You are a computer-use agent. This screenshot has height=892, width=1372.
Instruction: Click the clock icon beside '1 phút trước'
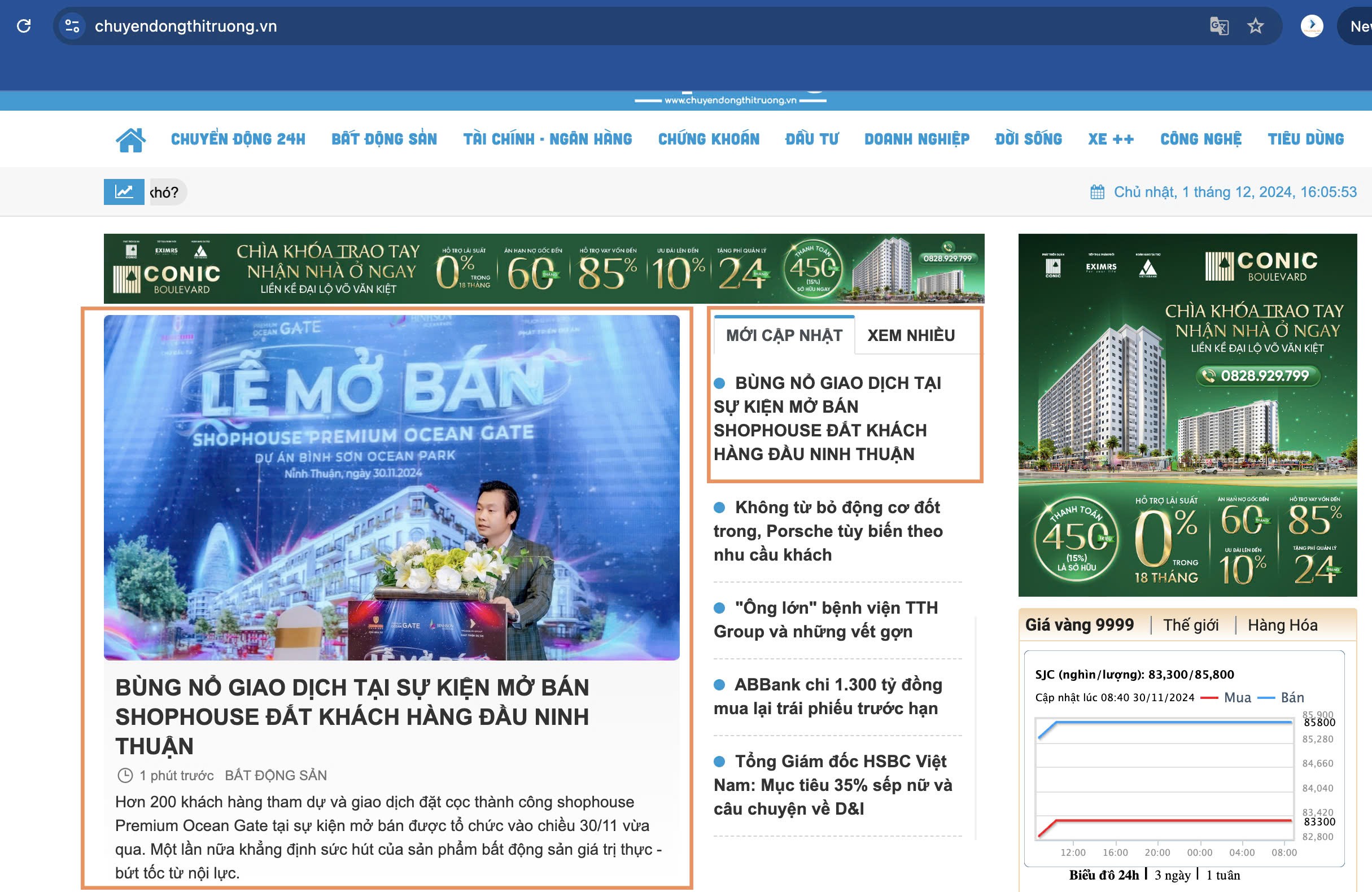[x=125, y=776]
